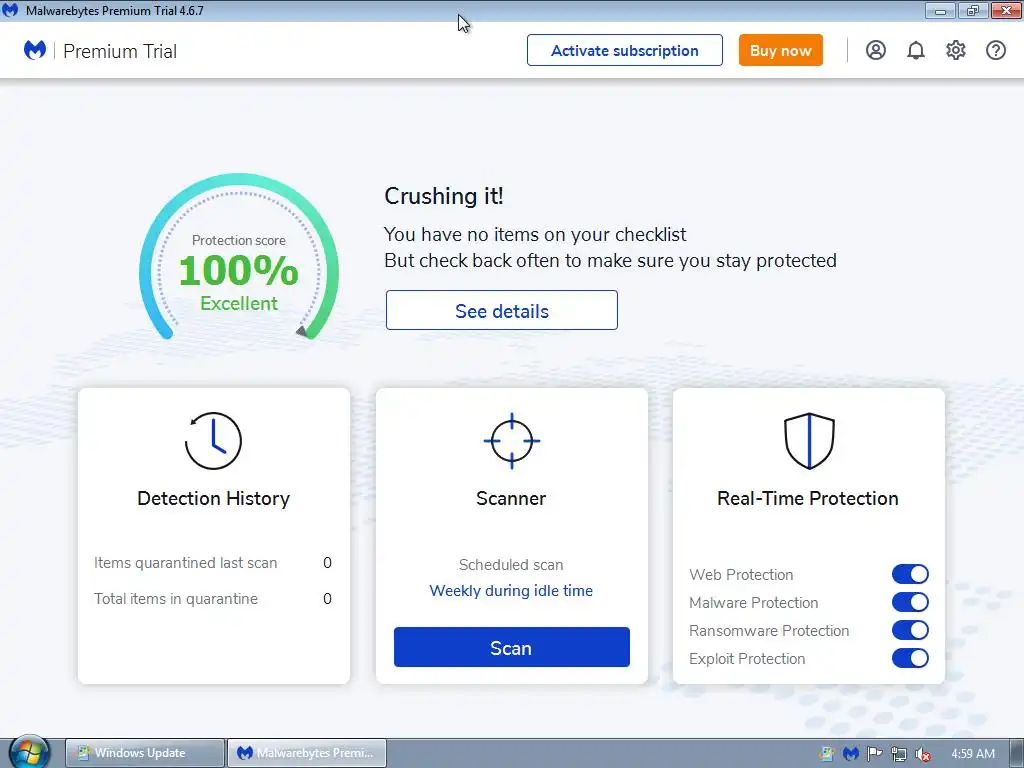Open Real-Time Protection card title
The height and width of the screenshot is (768, 1024).
pos(808,498)
